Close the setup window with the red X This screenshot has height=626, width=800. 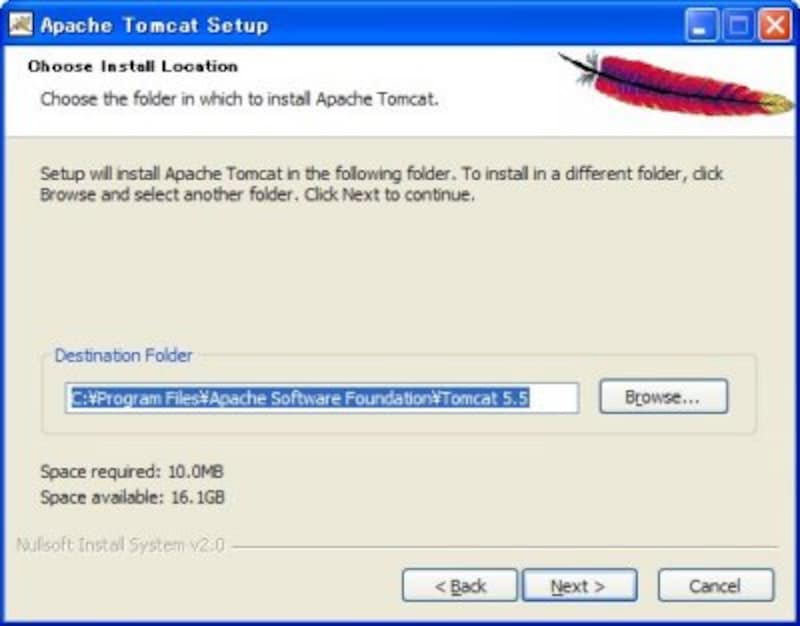tap(775, 24)
